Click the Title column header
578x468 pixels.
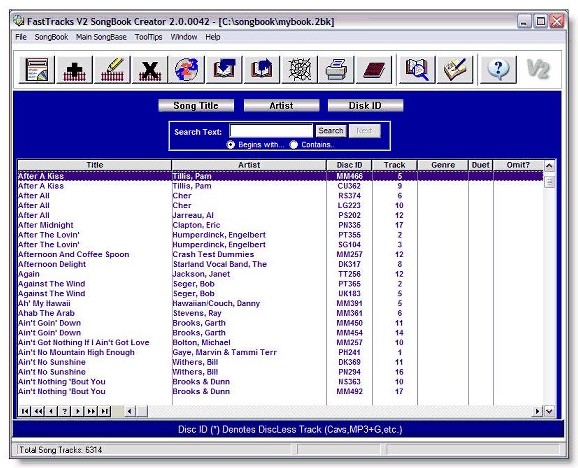pos(95,165)
